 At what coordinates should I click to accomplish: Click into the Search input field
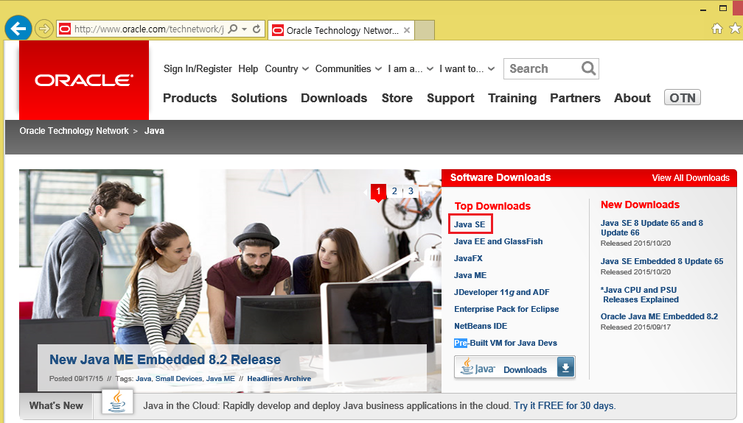coord(542,69)
